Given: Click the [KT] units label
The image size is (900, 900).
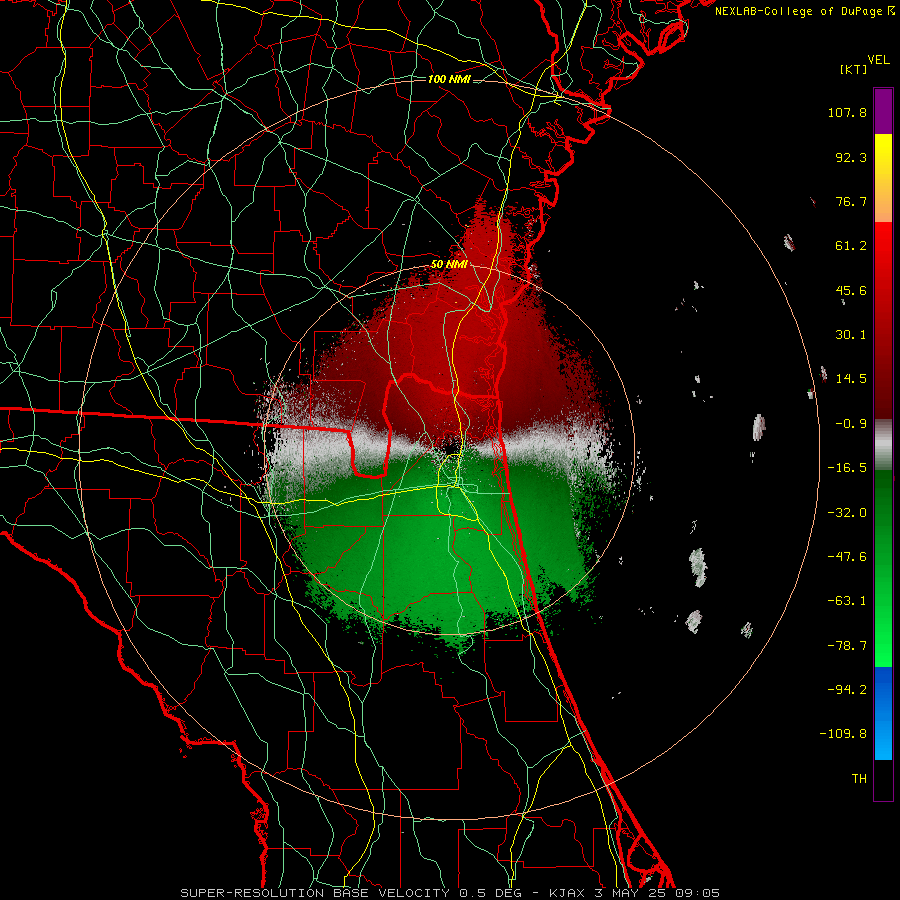Looking at the screenshot, I should point(854,69).
